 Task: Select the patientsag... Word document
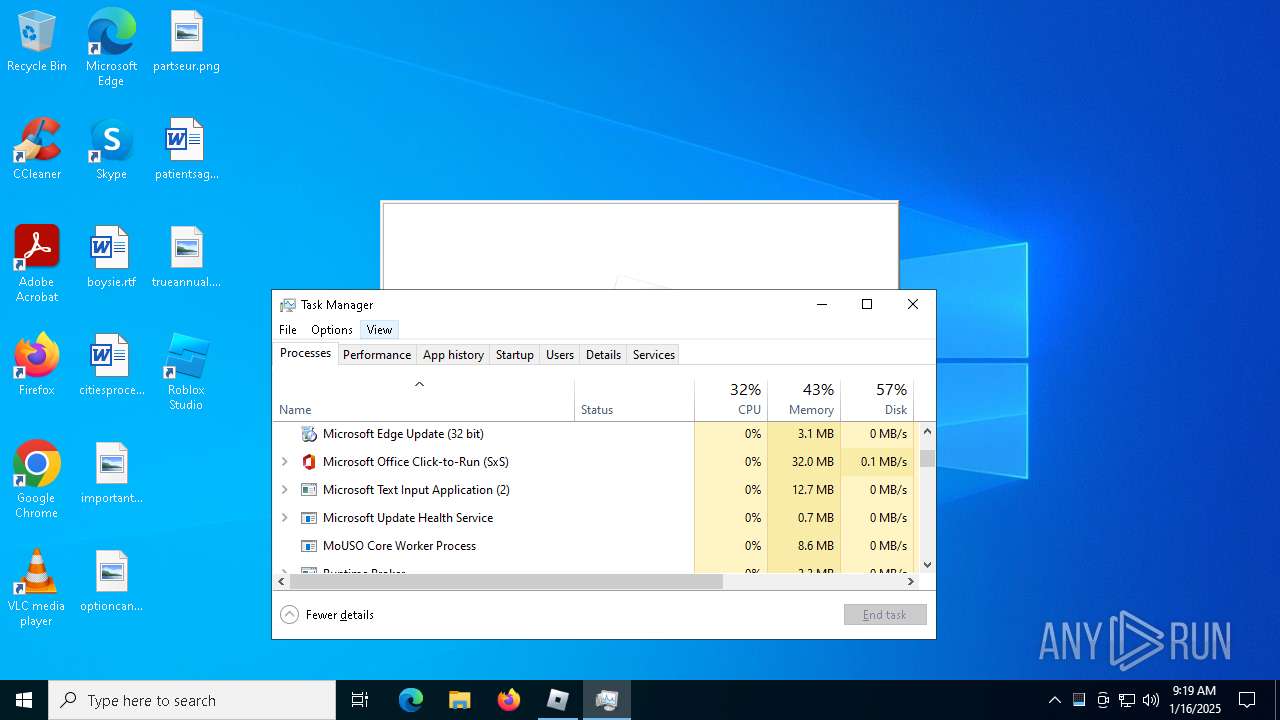point(186,150)
